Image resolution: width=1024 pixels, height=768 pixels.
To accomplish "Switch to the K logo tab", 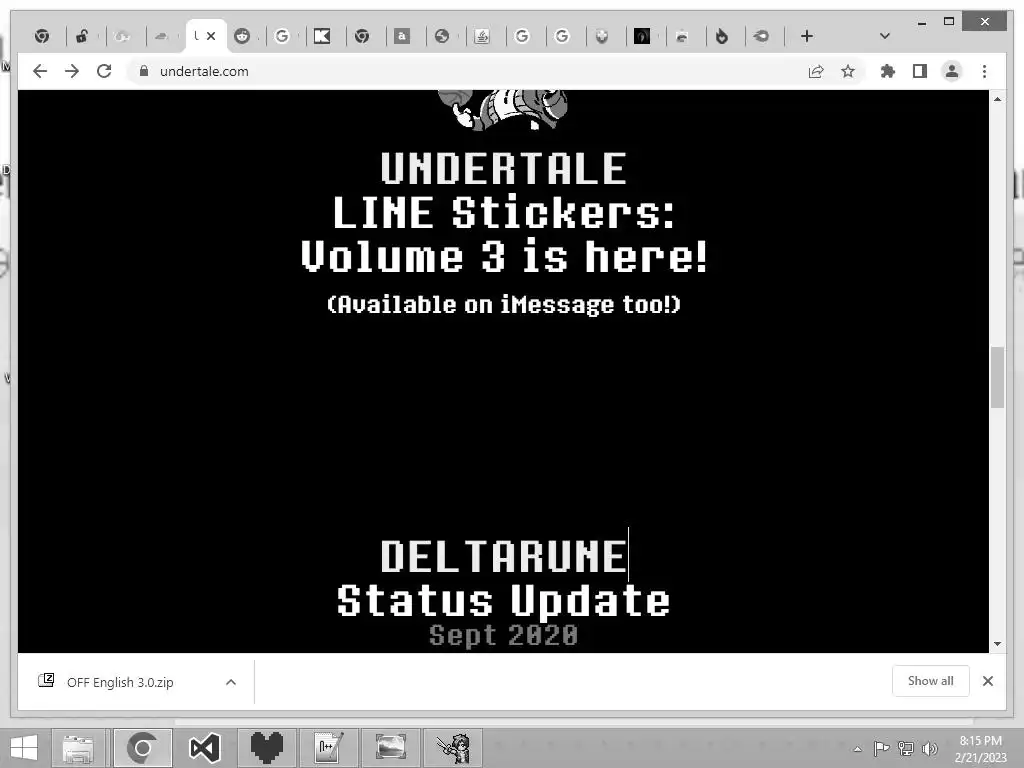I will tap(322, 36).
